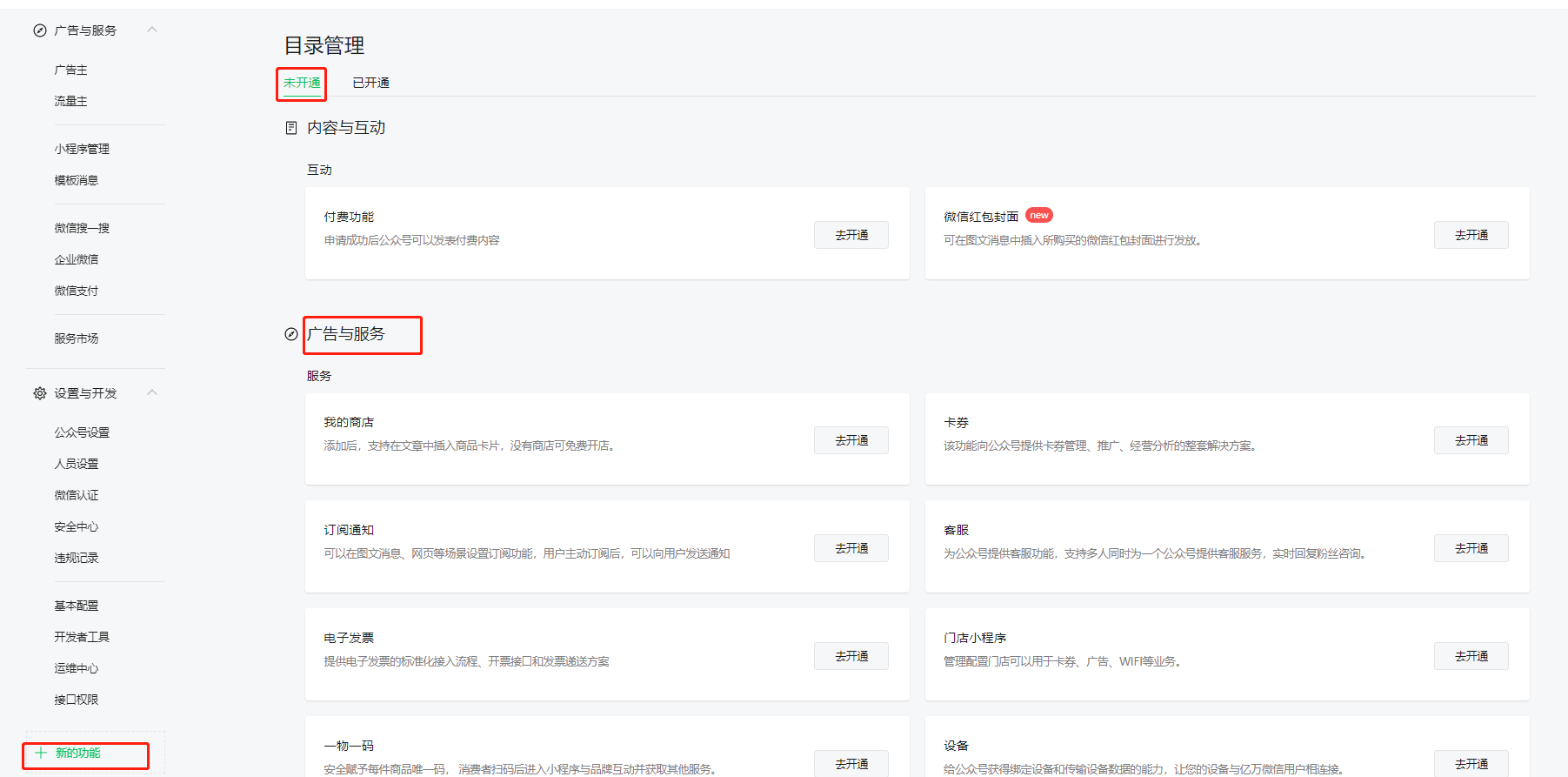Click the 一物一码 card title

(x=349, y=746)
